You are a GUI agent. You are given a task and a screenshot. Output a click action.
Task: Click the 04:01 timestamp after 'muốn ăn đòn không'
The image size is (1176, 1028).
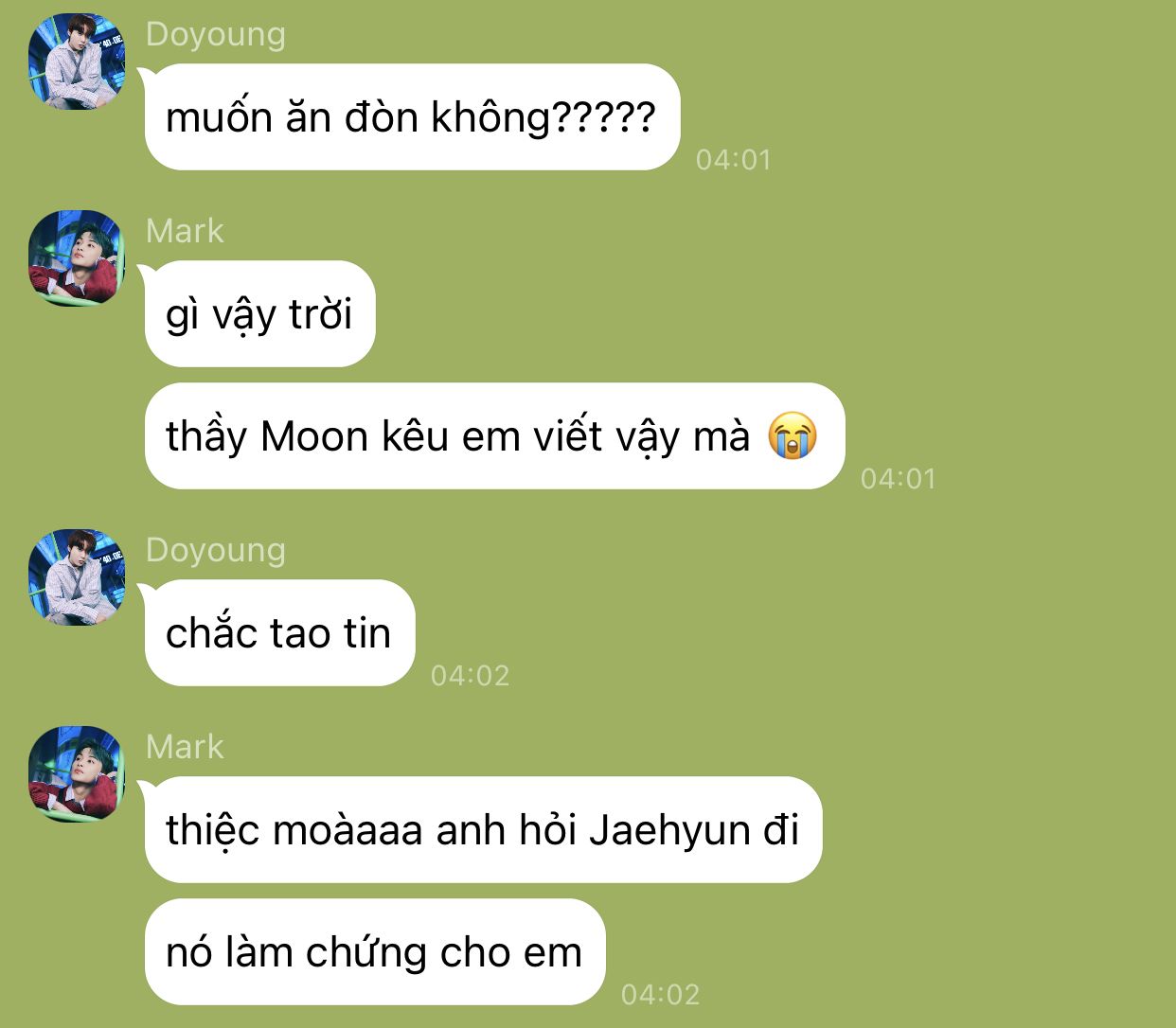coord(734,159)
